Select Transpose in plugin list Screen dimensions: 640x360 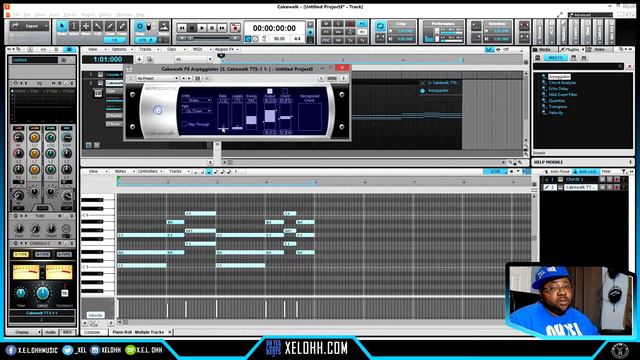coord(558,107)
